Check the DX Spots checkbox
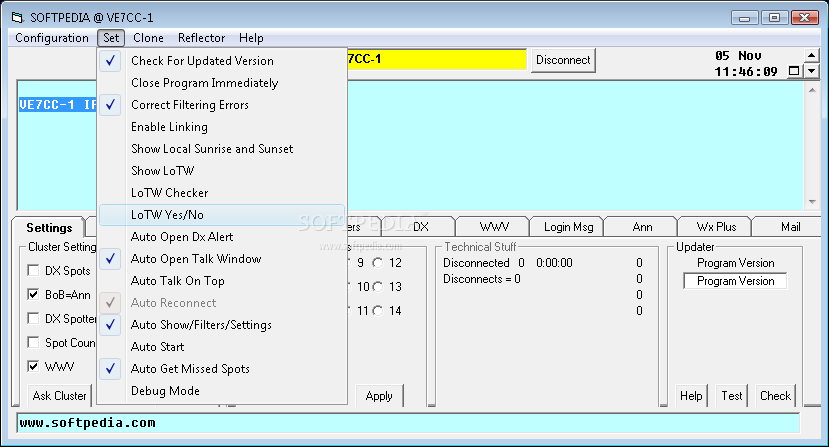The image size is (829, 447). [x=33, y=271]
